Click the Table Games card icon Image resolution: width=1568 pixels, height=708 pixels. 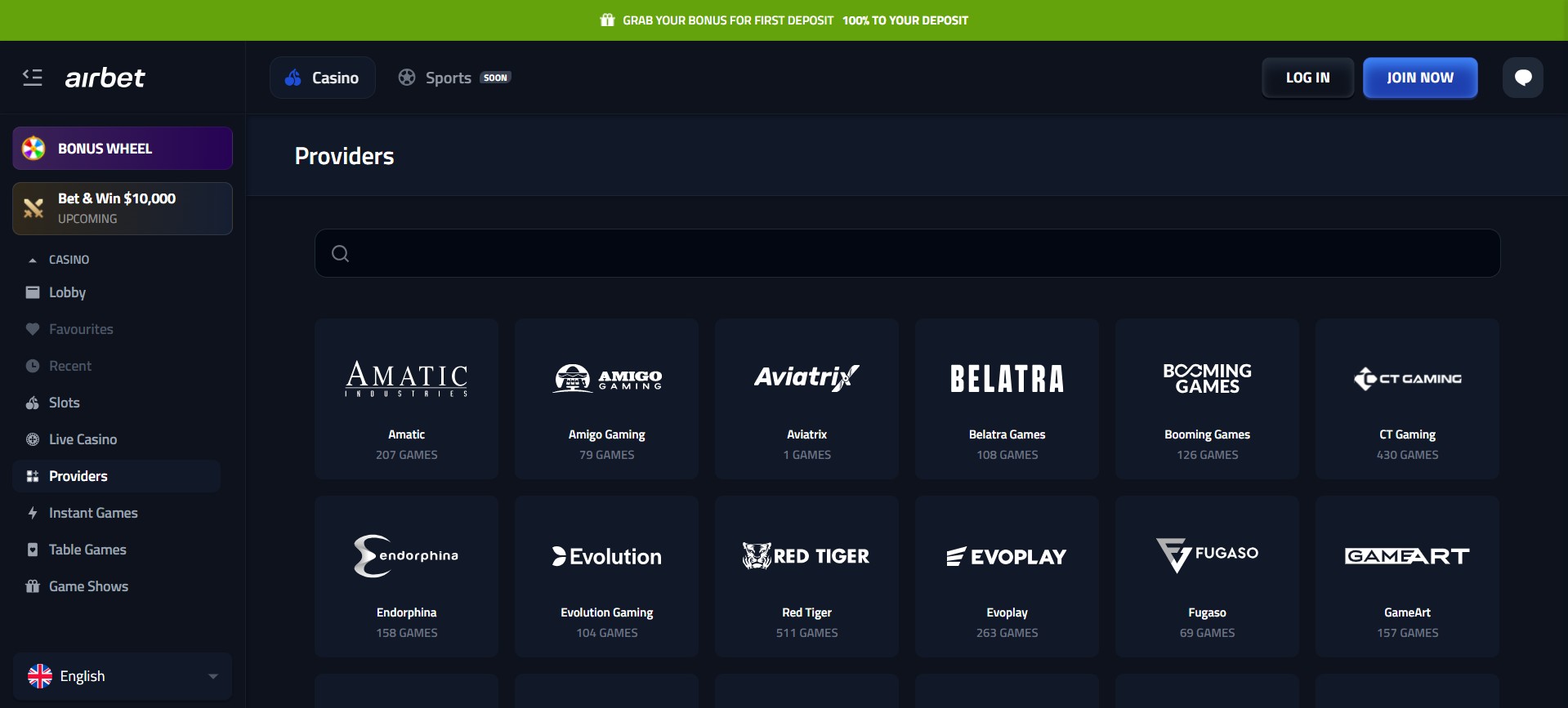(x=33, y=550)
